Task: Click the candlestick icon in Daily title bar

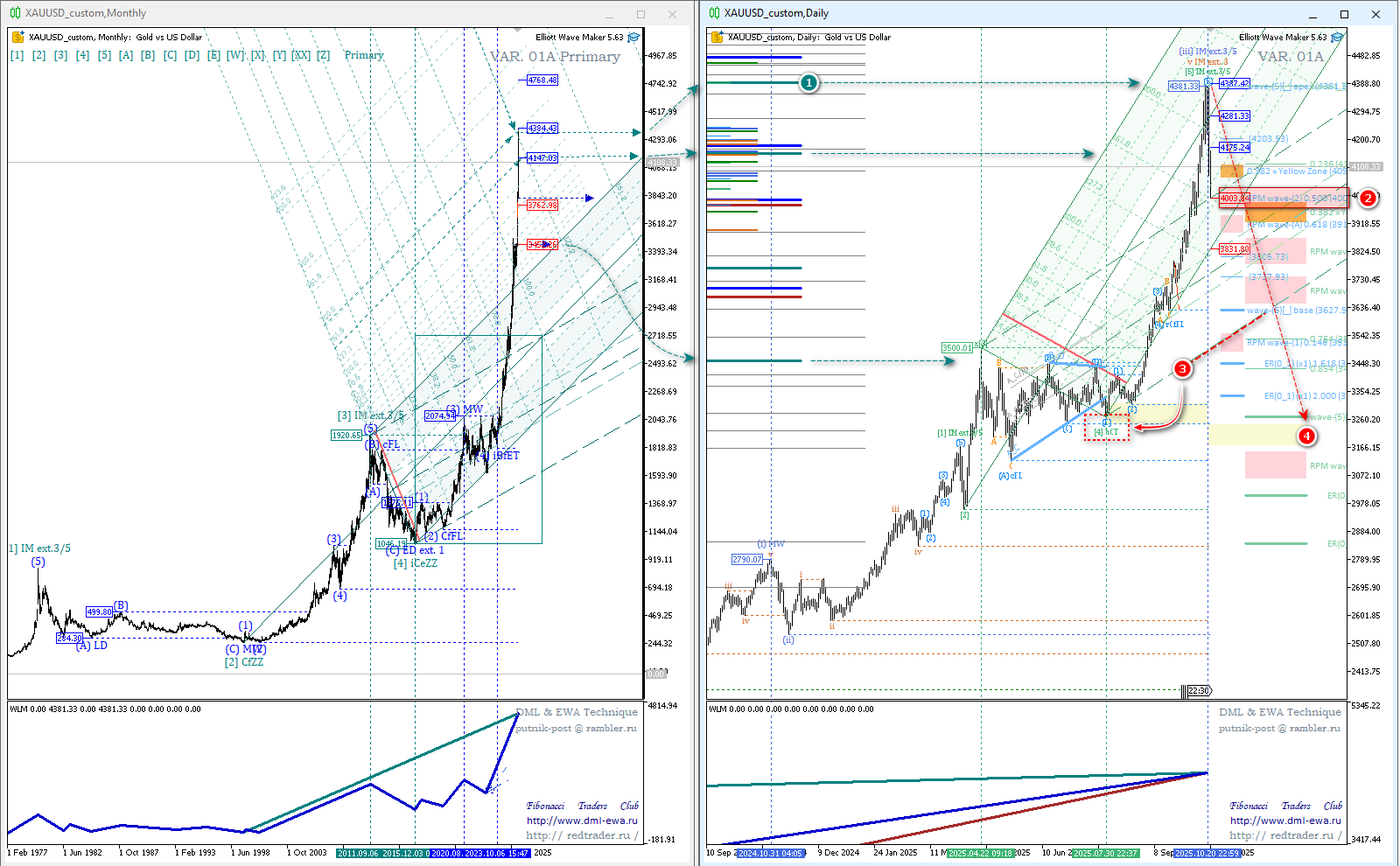Action: (714, 13)
